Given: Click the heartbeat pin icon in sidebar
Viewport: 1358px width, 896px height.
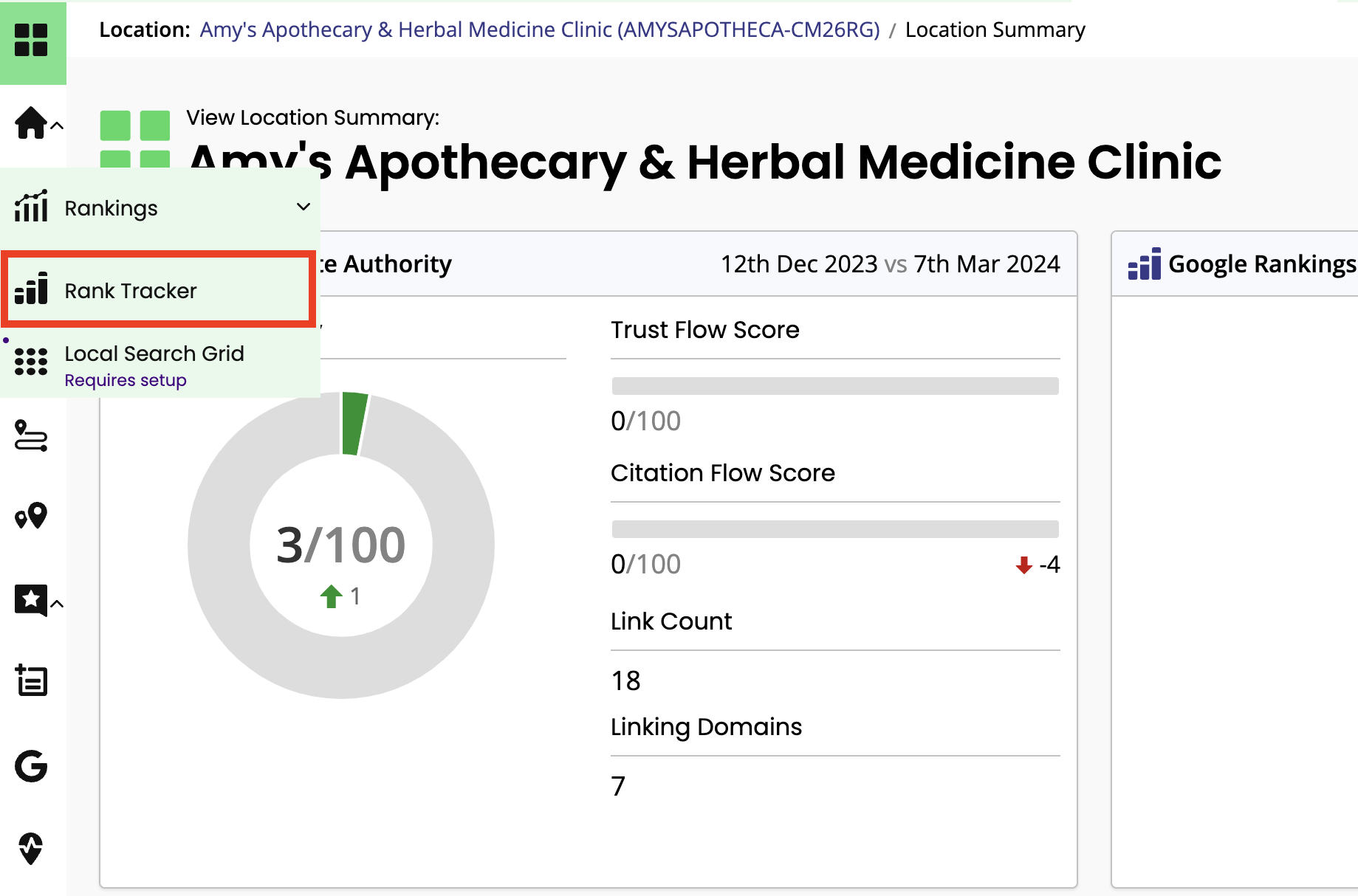Looking at the screenshot, I should pyautogui.click(x=31, y=849).
